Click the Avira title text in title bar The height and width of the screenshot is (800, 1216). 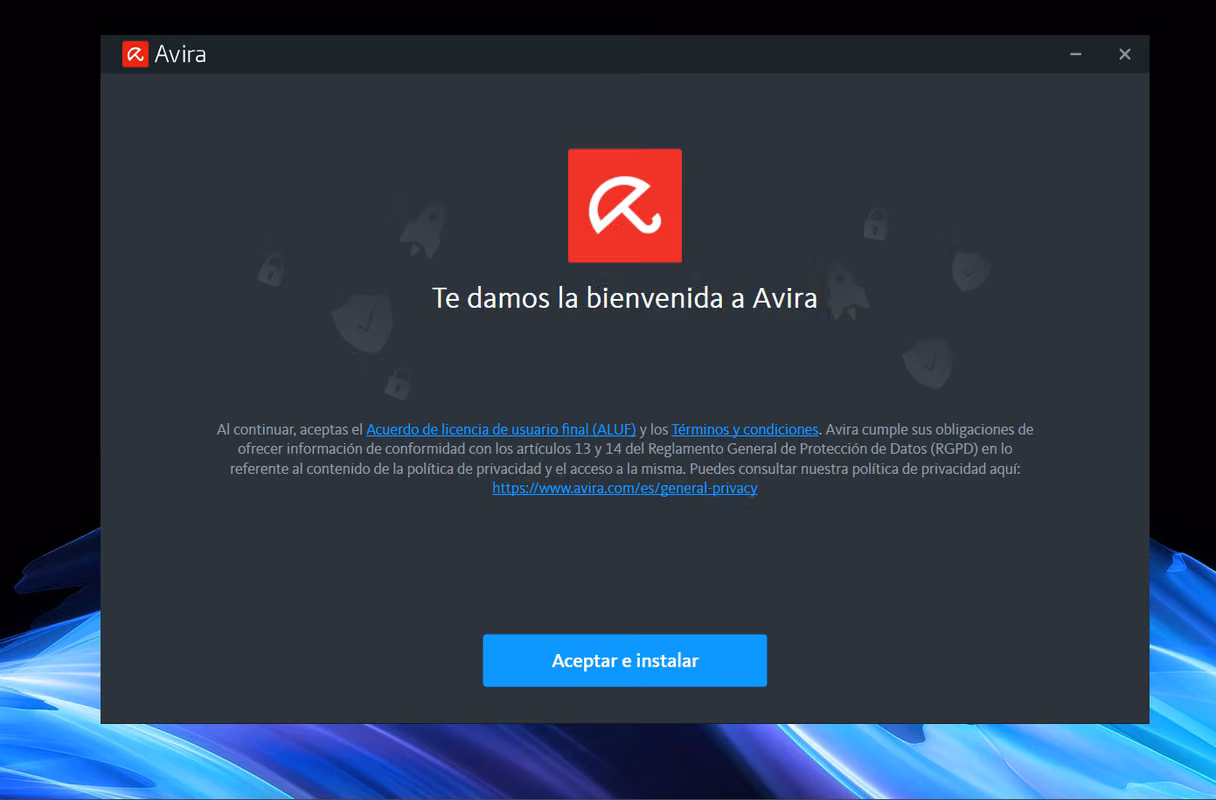coord(181,54)
